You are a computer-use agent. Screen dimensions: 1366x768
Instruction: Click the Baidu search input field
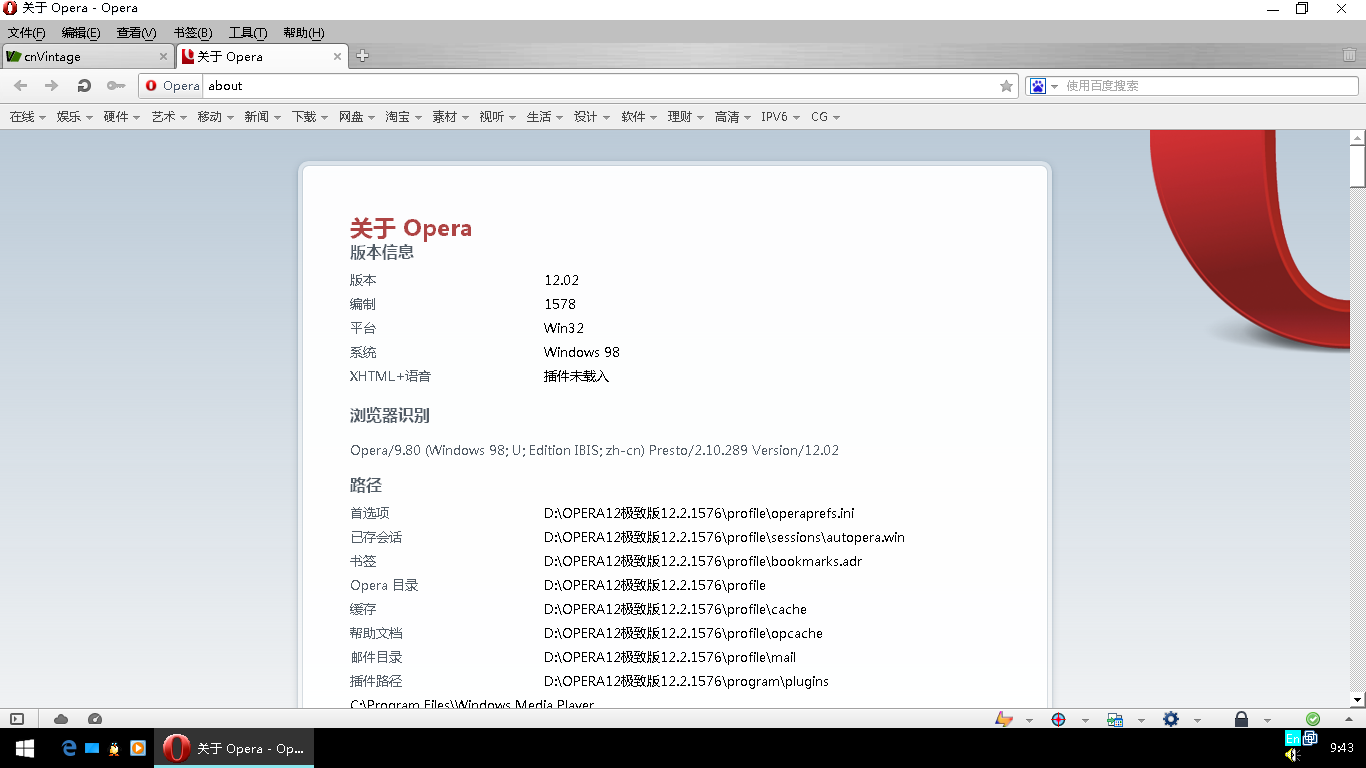(x=1210, y=86)
